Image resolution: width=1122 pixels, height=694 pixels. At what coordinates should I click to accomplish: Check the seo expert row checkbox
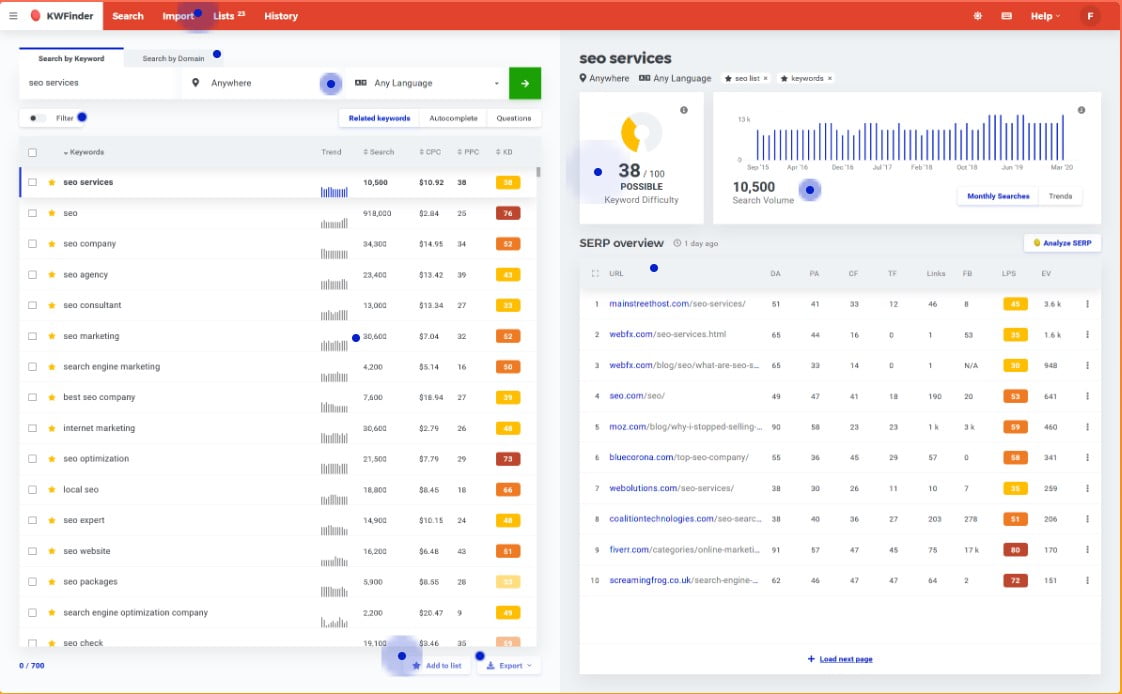coord(32,520)
